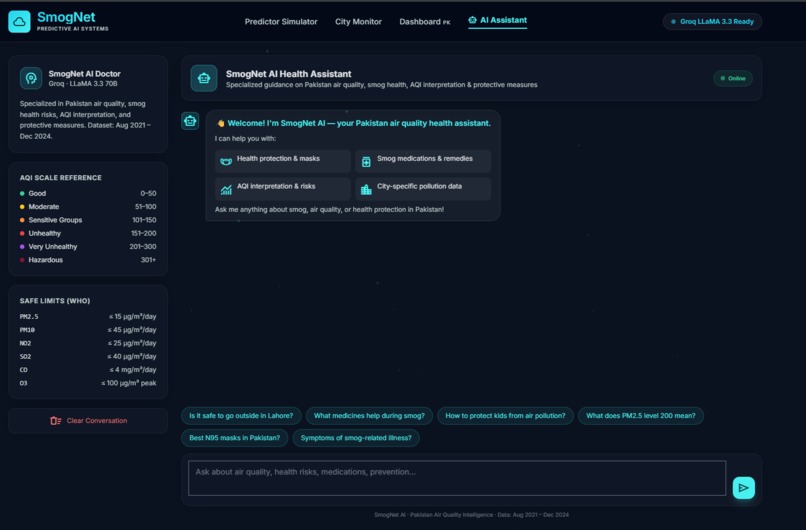Screen dimensions: 806x530
Task: Switch to the City Monitor tab
Action: coord(358,22)
